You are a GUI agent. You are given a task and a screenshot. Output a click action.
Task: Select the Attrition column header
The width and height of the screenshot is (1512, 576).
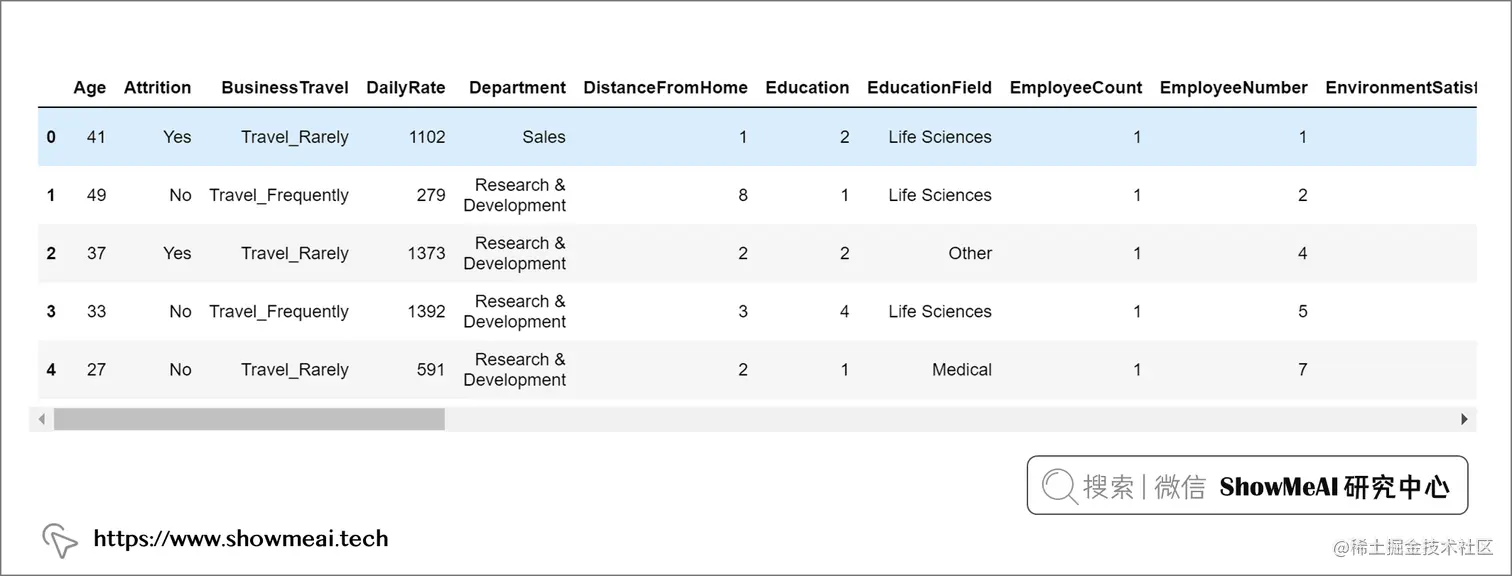(x=157, y=88)
